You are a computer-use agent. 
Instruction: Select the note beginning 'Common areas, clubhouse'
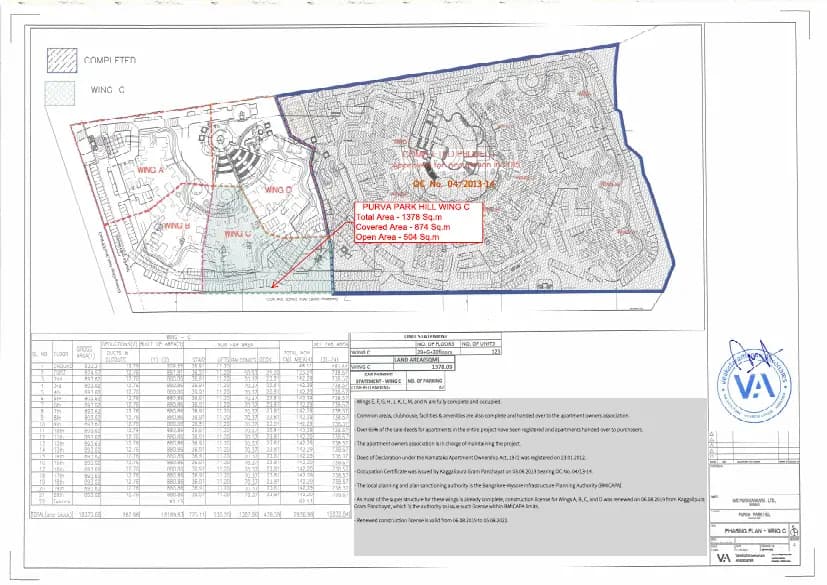click(492, 416)
